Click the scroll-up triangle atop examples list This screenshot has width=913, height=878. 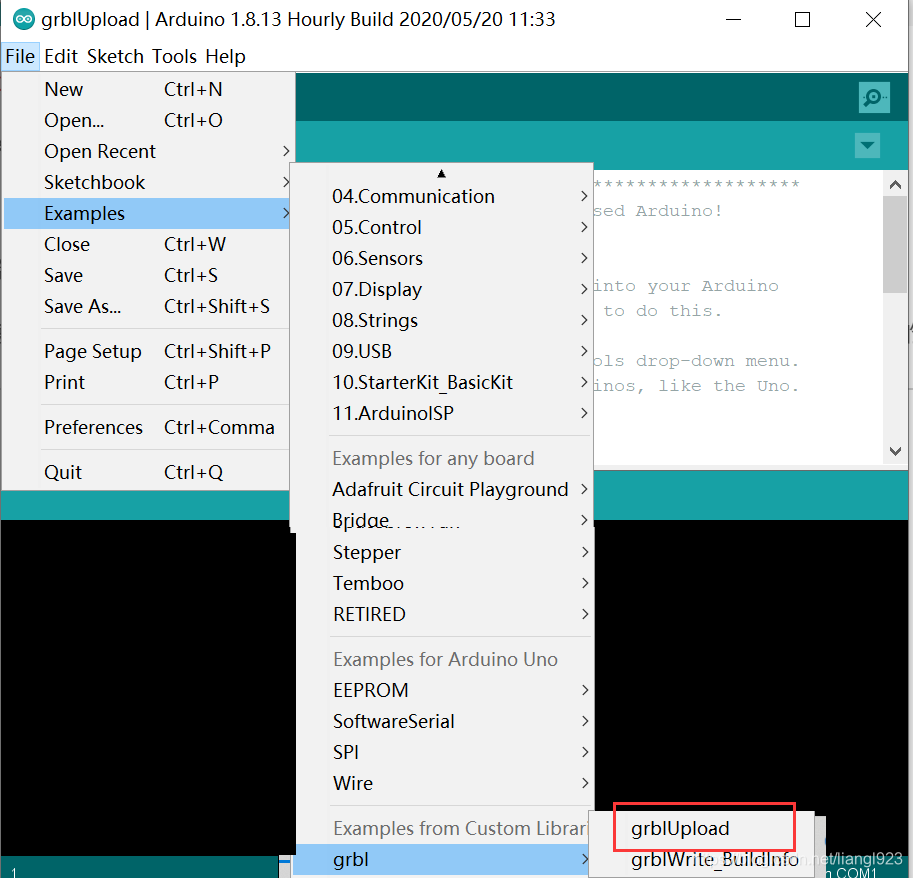pos(441,174)
